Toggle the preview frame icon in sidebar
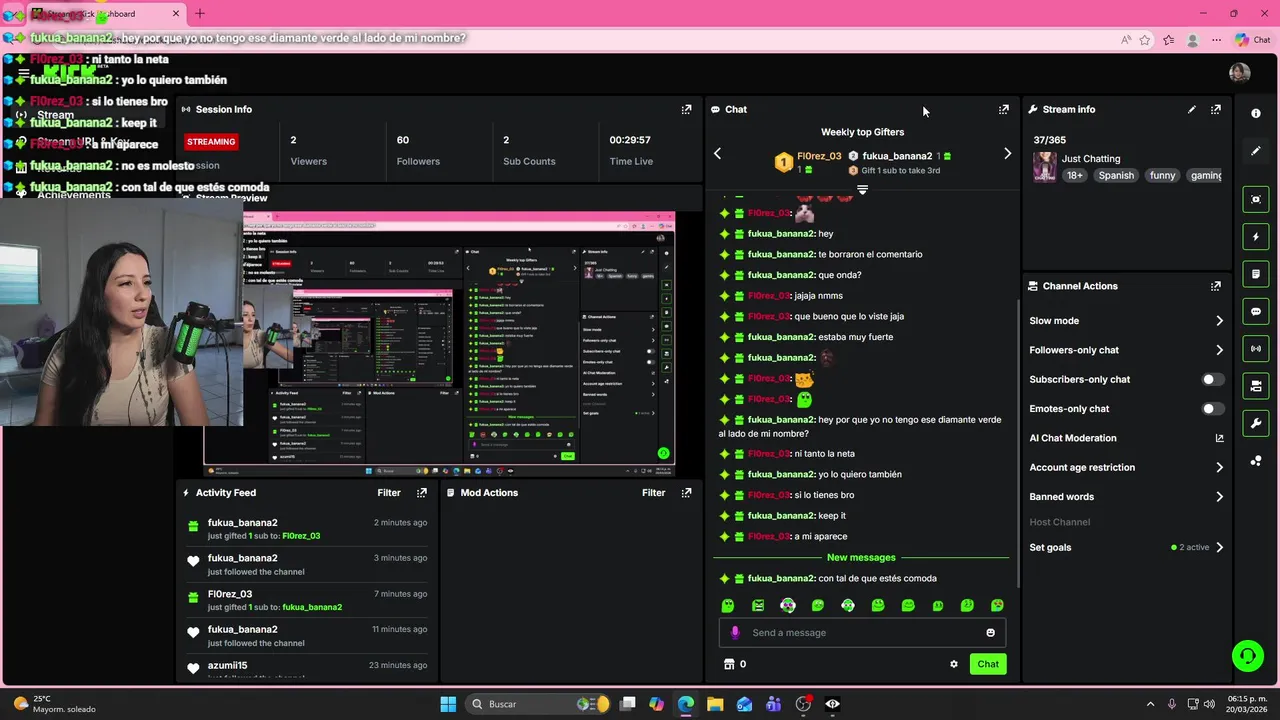 click(x=1256, y=199)
